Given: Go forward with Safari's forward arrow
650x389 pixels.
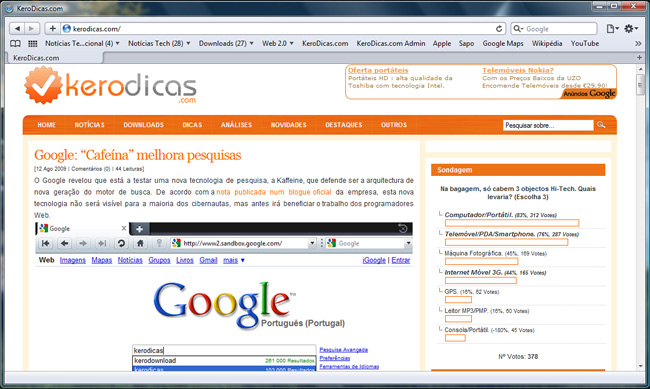Looking at the screenshot, I should click(x=32, y=29).
